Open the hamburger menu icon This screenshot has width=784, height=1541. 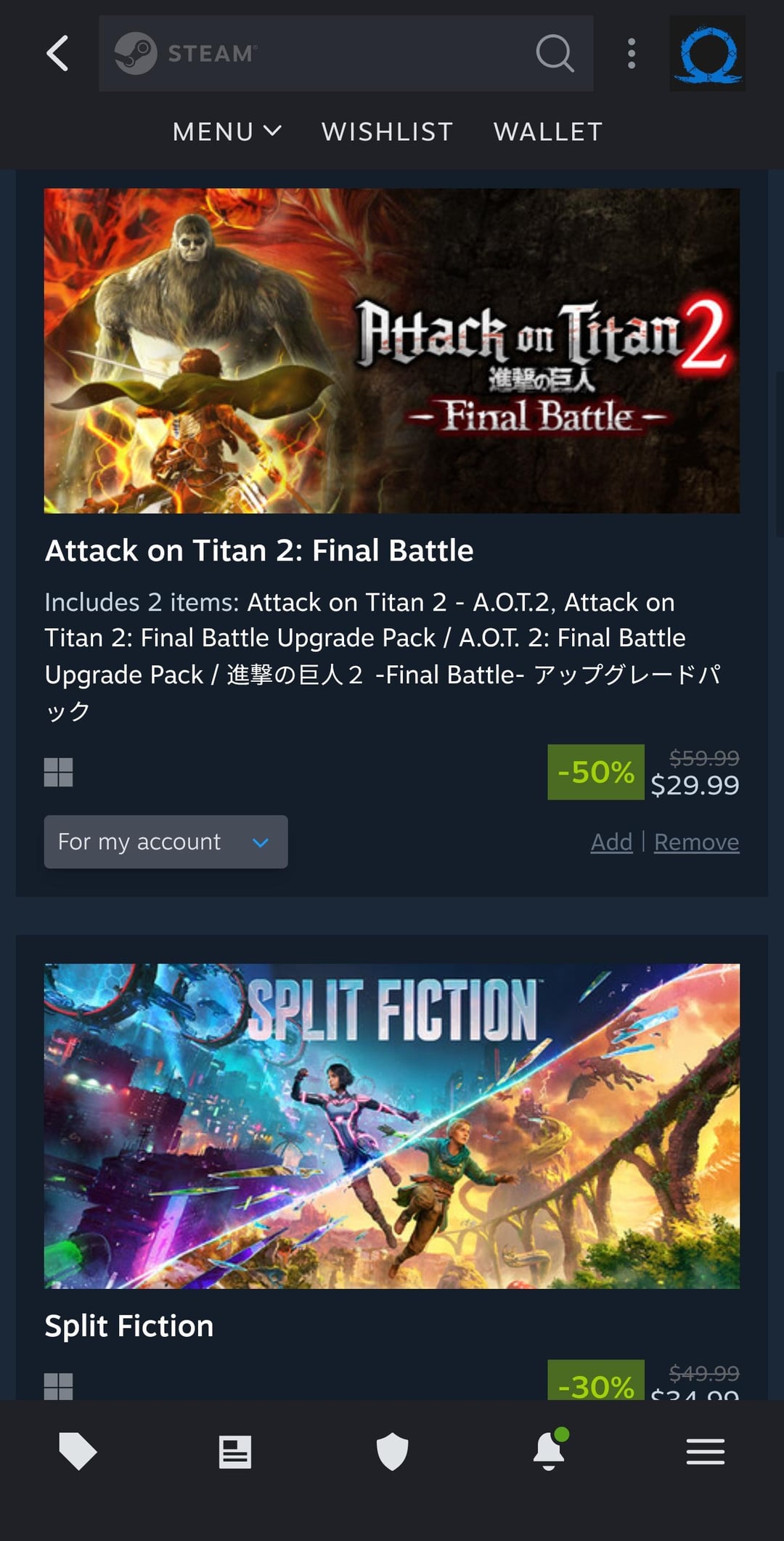click(706, 1452)
